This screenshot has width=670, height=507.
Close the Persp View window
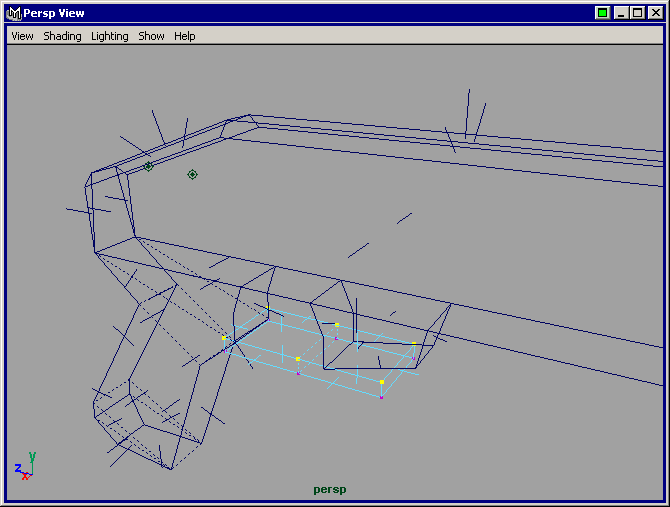[x=655, y=13]
